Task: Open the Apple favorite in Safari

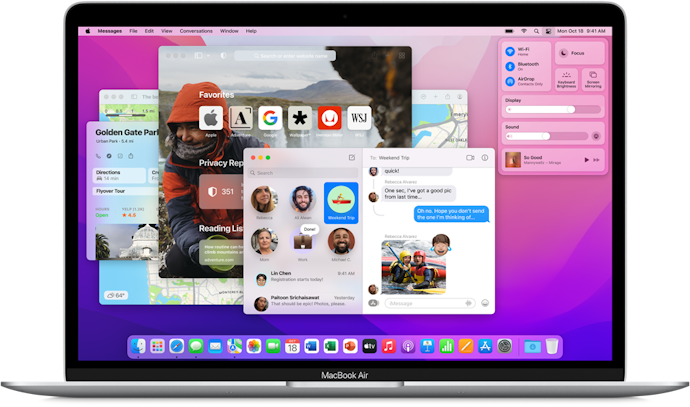Action: (211, 118)
